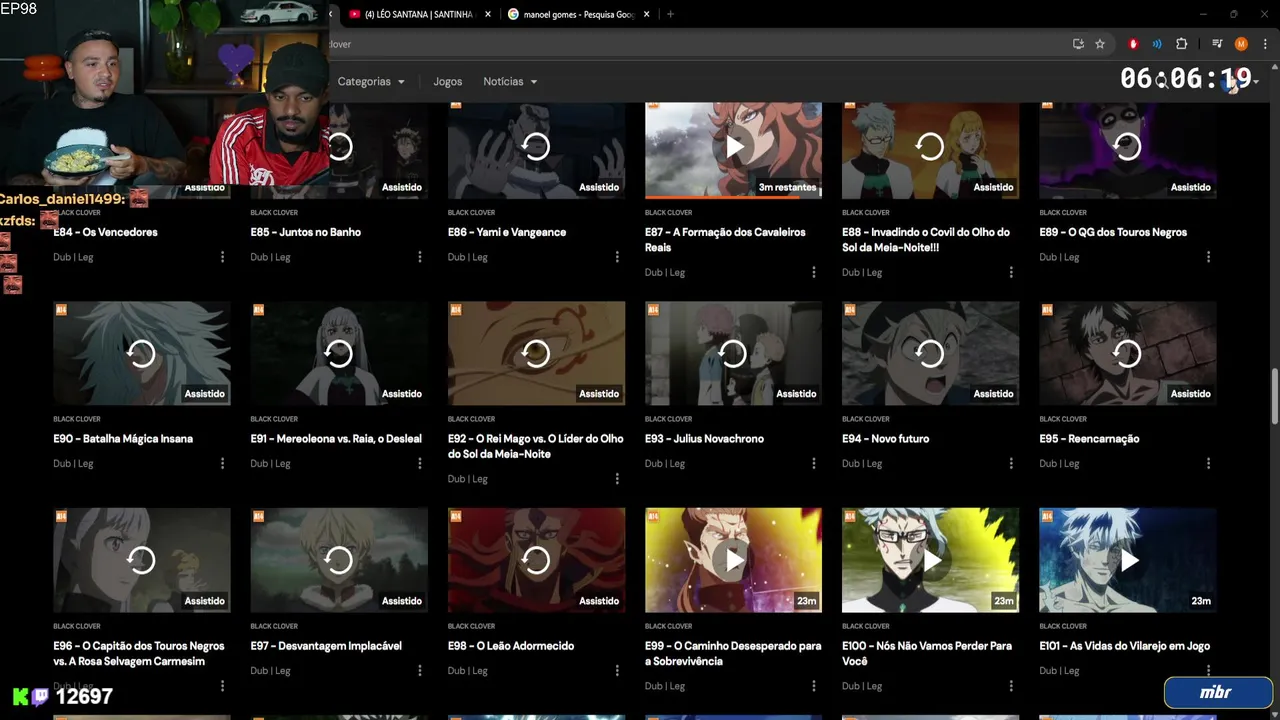Replay episode E95 Reencarnação
Viewport: 1280px width, 720px height.
pos(1127,354)
